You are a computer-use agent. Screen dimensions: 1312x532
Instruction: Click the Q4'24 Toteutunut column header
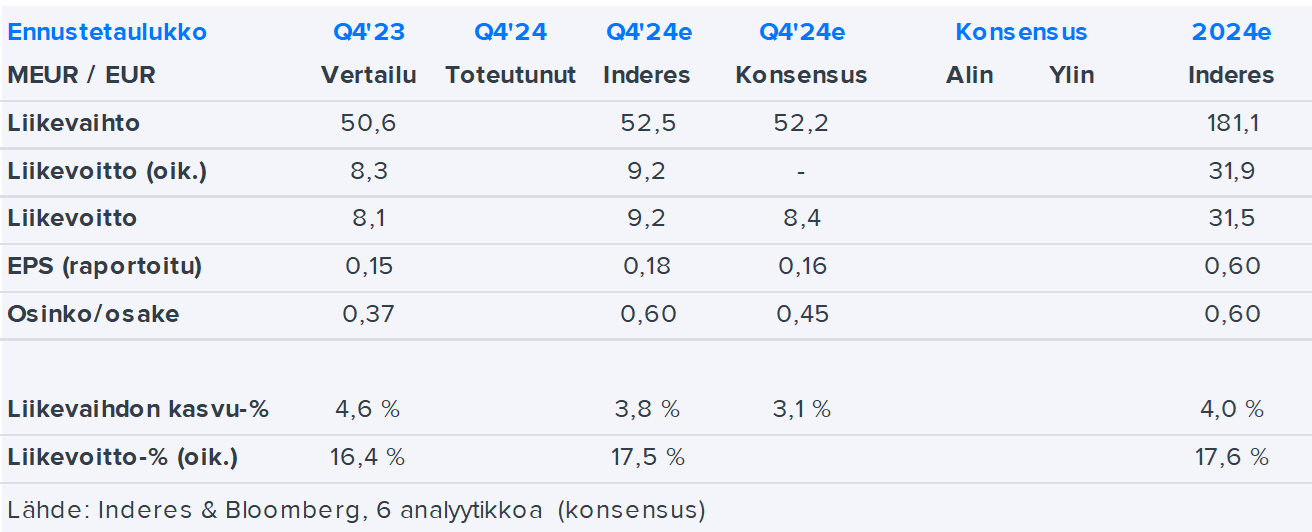[x=510, y=32]
